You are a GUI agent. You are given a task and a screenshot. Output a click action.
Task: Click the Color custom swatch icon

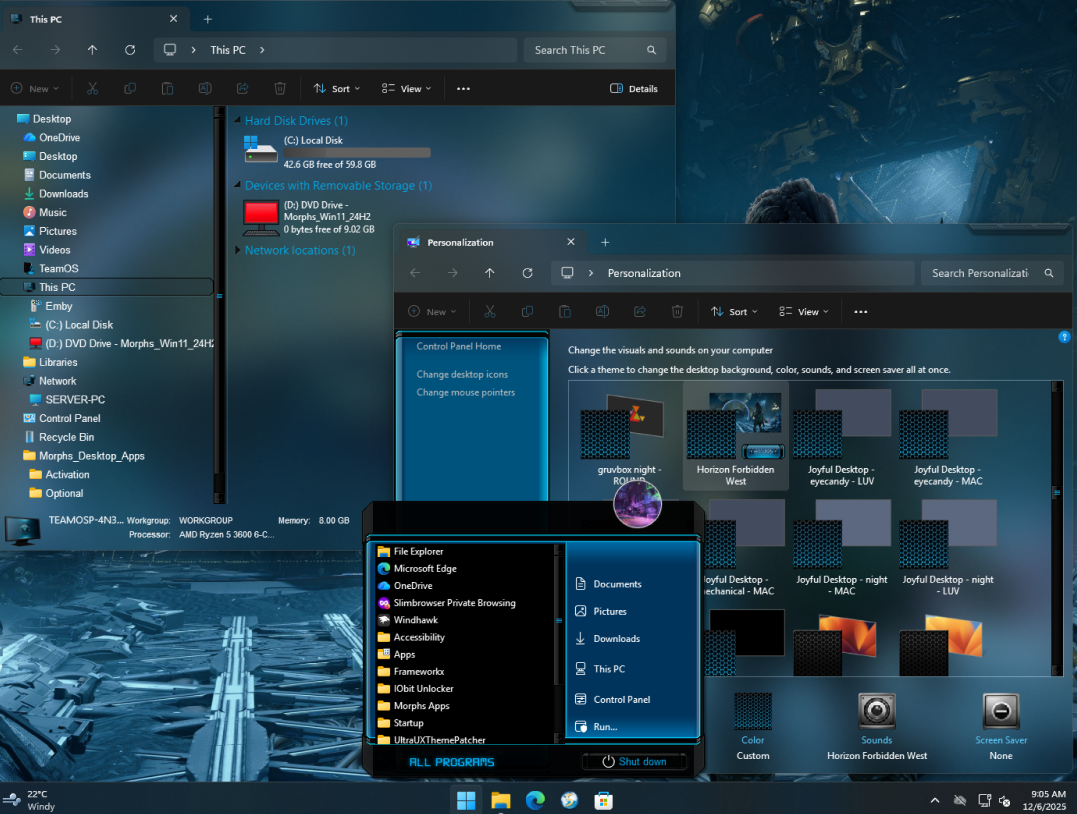coord(753,711)
